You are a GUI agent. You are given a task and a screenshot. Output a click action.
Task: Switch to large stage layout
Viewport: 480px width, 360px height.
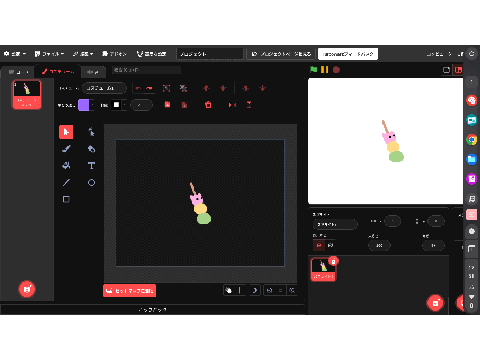[x=459, y=70]
